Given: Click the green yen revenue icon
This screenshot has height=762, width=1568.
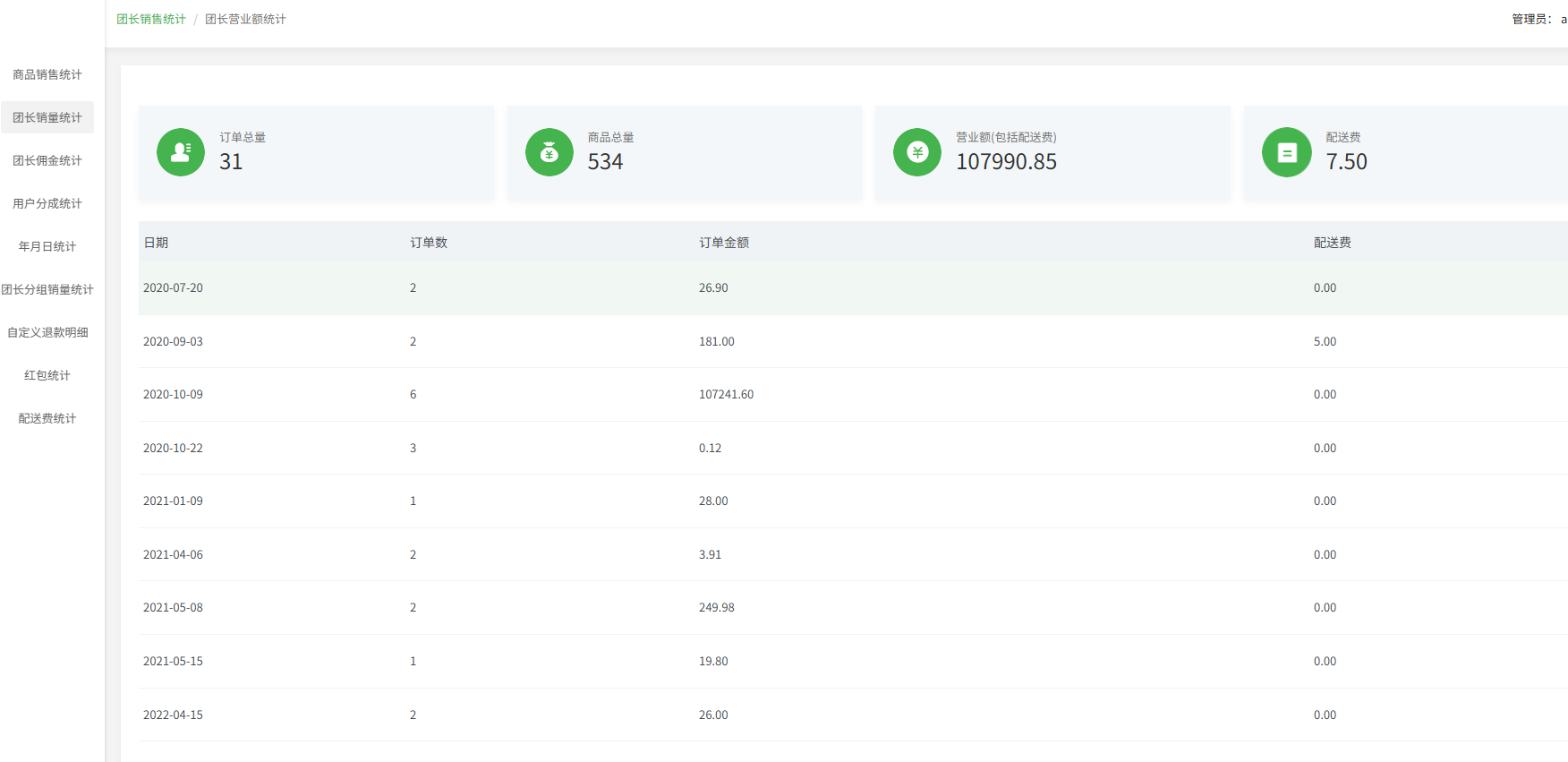Looking at the screenshot, I should (917, 152).
